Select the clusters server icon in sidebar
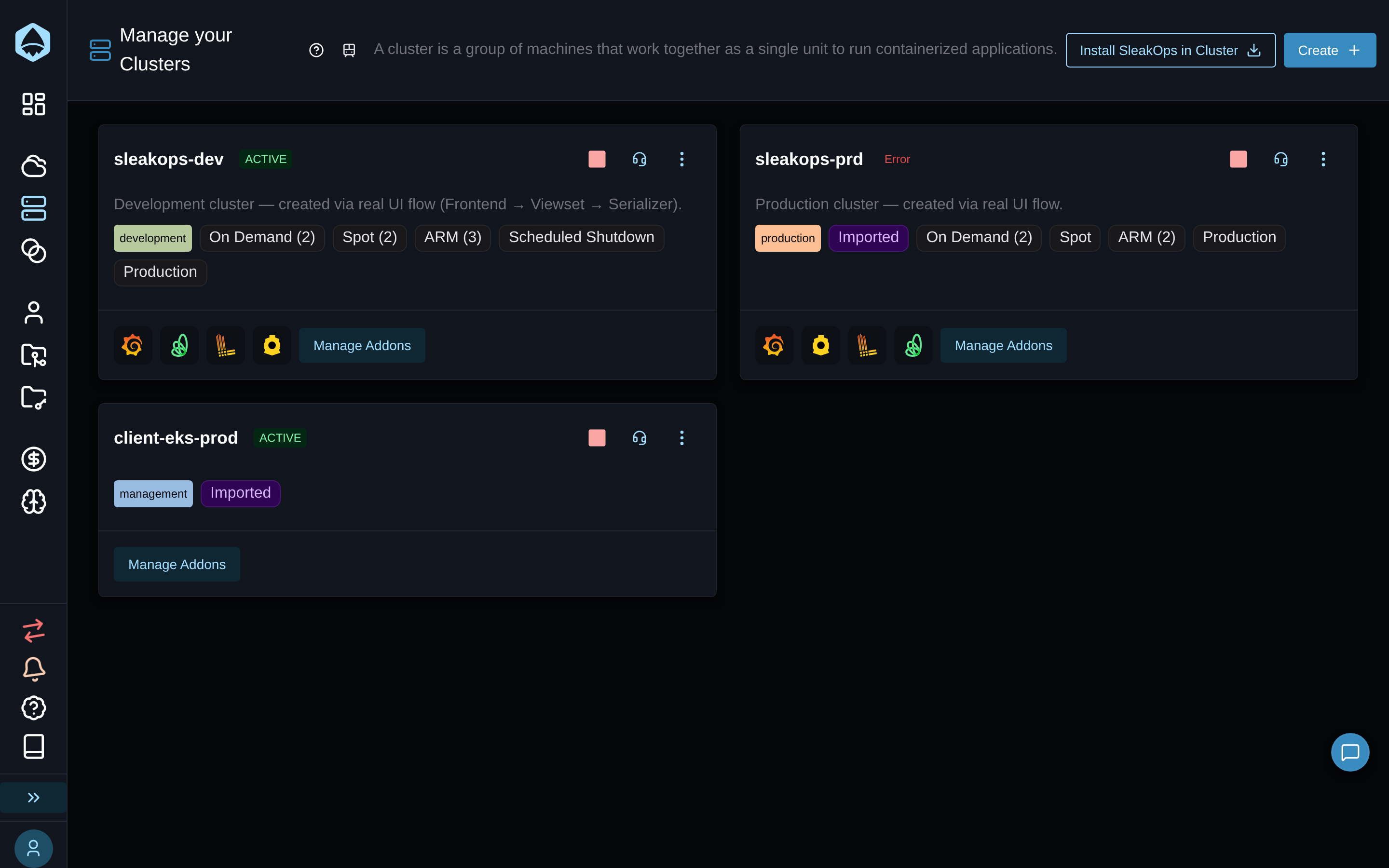The height and width of the screenshot is (868, 1389). click(x=33, y=208)
